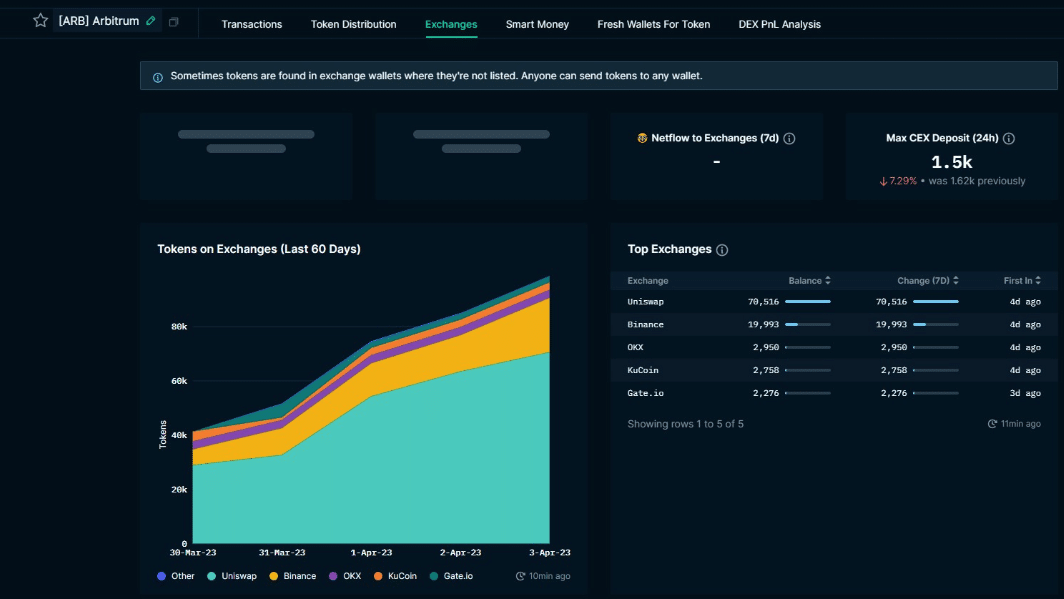Click info icon next to Top Exchanges

pyautogui.click(x=722, y=250)
